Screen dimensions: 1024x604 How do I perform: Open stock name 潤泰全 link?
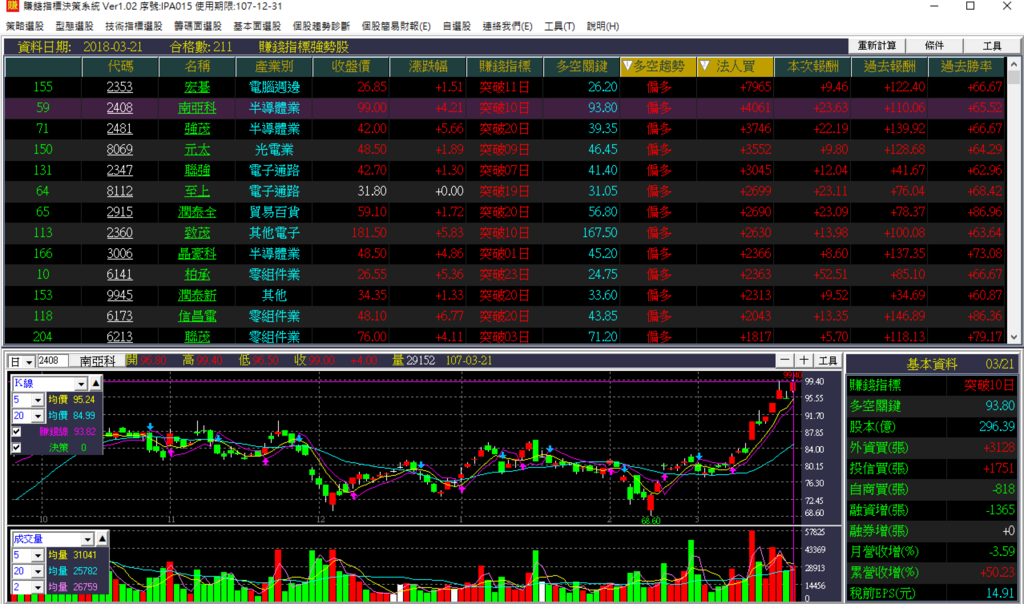[197, 212]
